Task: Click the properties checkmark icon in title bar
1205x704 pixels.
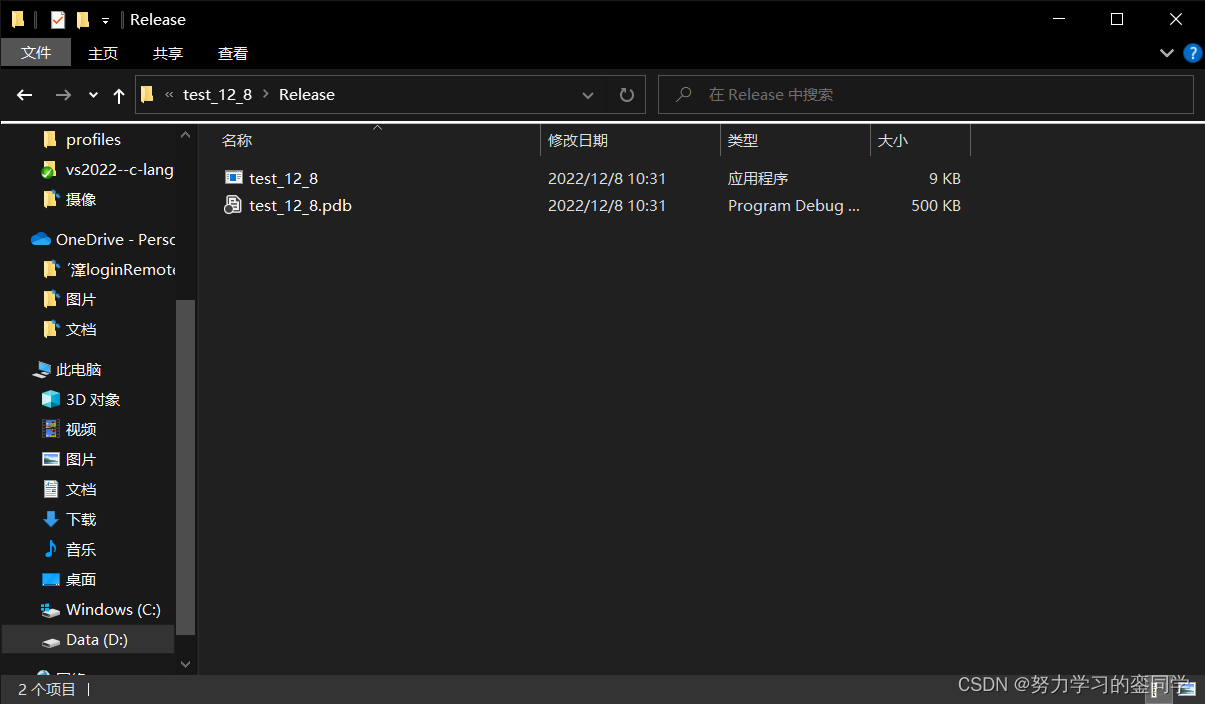Action: pyautogui.click(x=57, y=20)
